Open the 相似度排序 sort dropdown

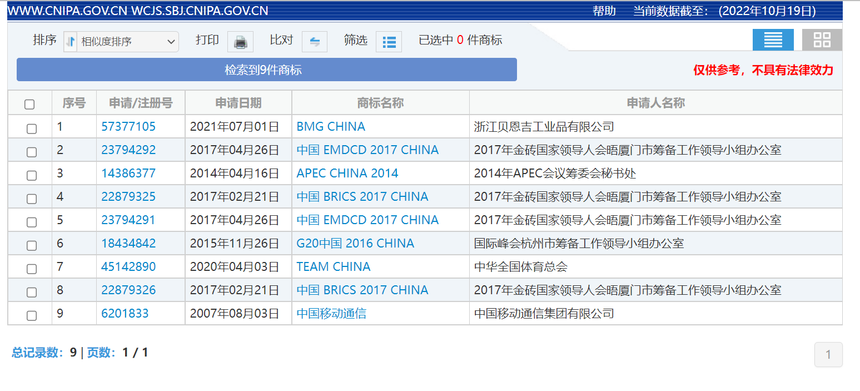coord(128,41)
